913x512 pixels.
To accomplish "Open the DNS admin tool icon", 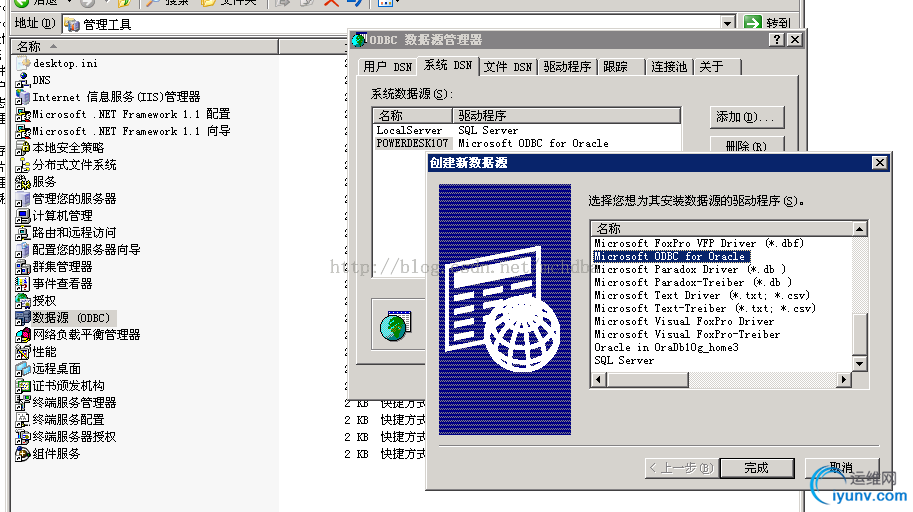I will point(23,80).
